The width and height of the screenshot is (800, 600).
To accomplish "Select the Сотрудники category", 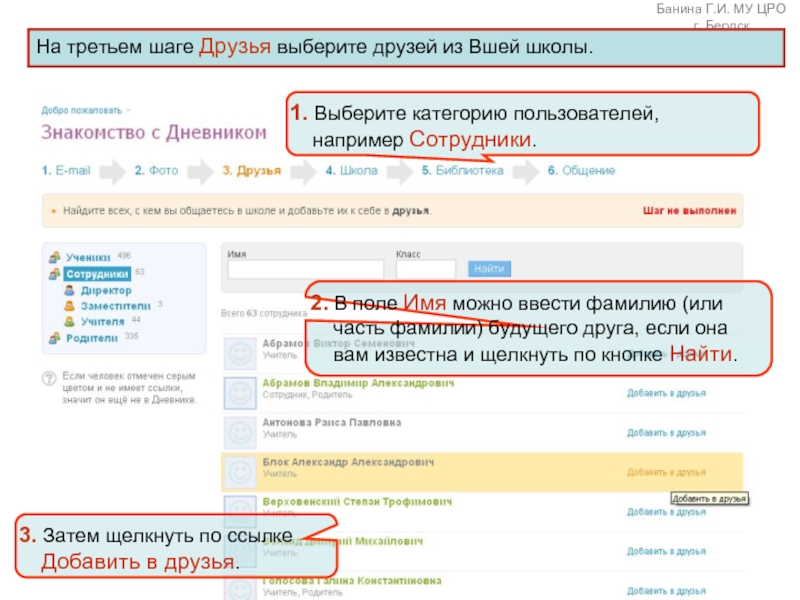I will (97, 274).
